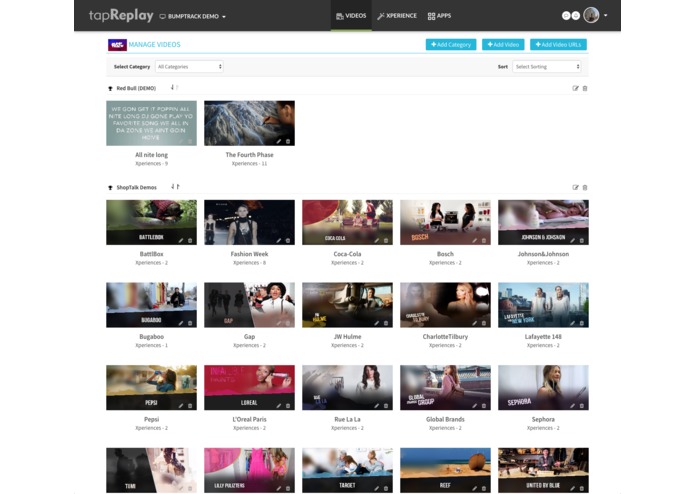Click the Add Video button
Screen dimensions: 695x494
click(x=503, y=44)
